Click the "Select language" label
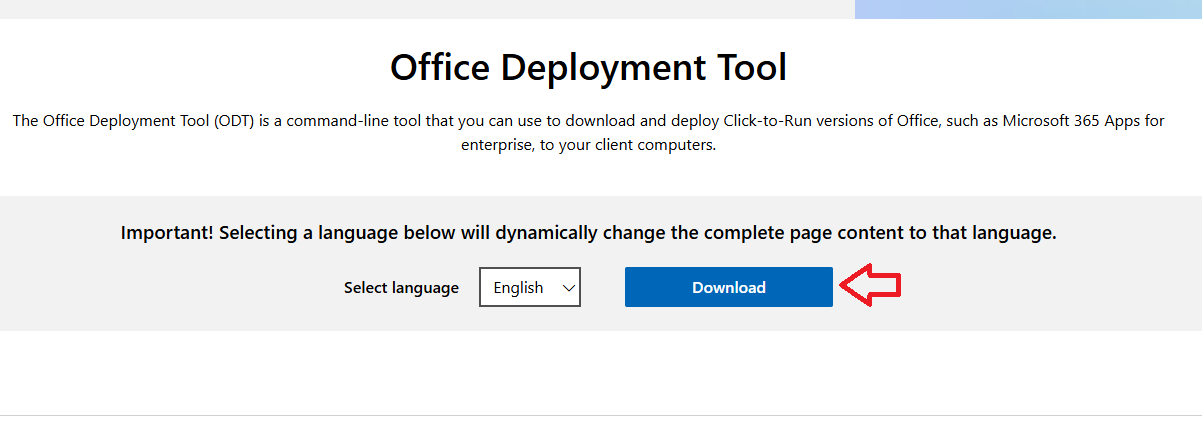Image resolution: width=1202 pixels, height=440 pixels. click(401, 288)
